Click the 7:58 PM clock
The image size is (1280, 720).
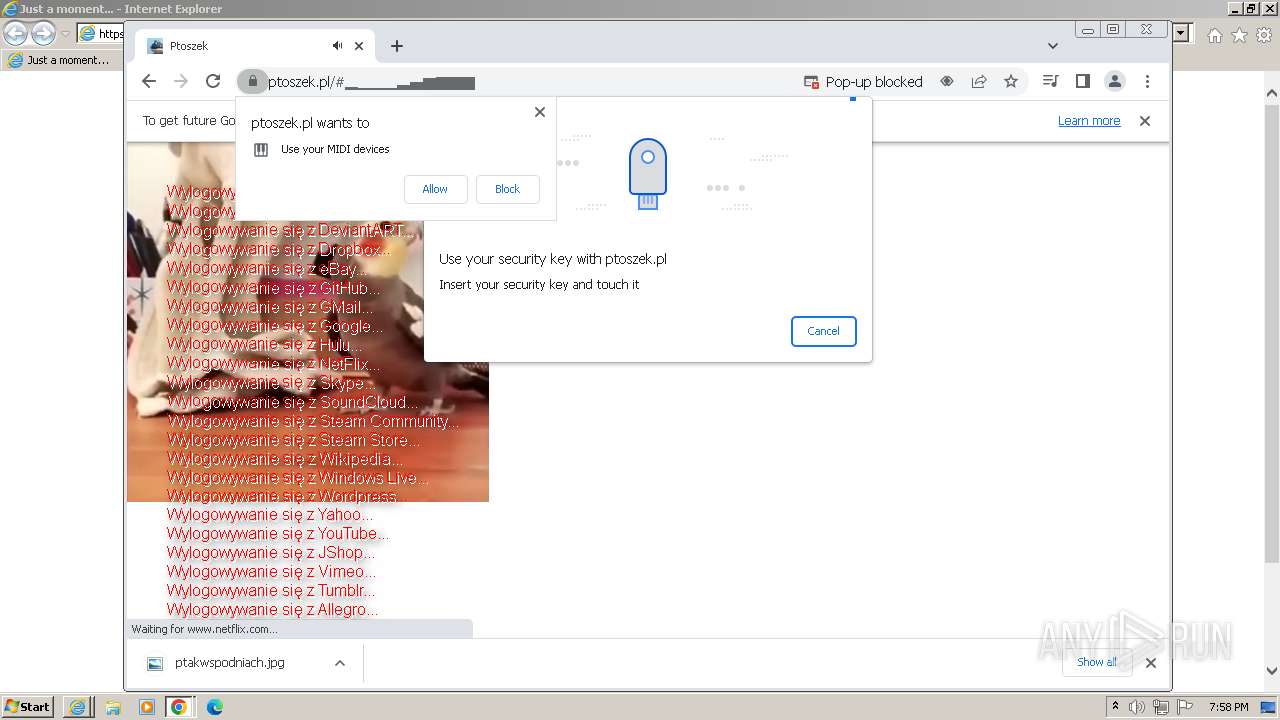pos(1228,707)
